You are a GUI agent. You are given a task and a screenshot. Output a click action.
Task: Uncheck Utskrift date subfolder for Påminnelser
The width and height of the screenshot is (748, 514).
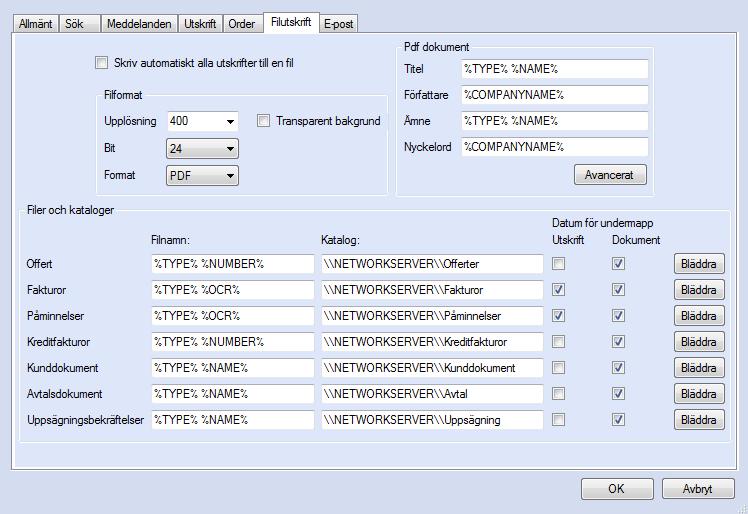558,315
